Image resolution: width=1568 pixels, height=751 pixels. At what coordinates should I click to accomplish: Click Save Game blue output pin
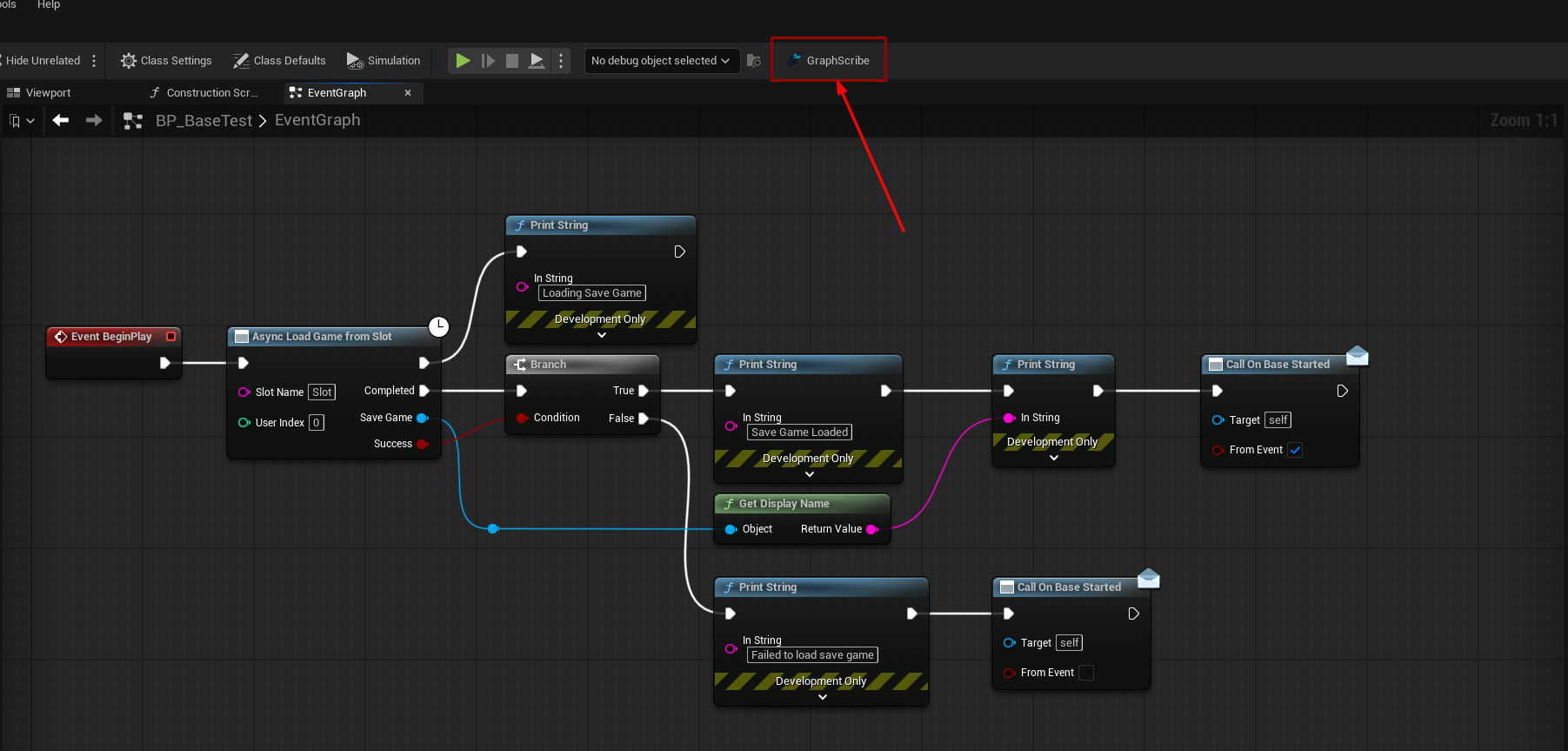tap(423, 418)
